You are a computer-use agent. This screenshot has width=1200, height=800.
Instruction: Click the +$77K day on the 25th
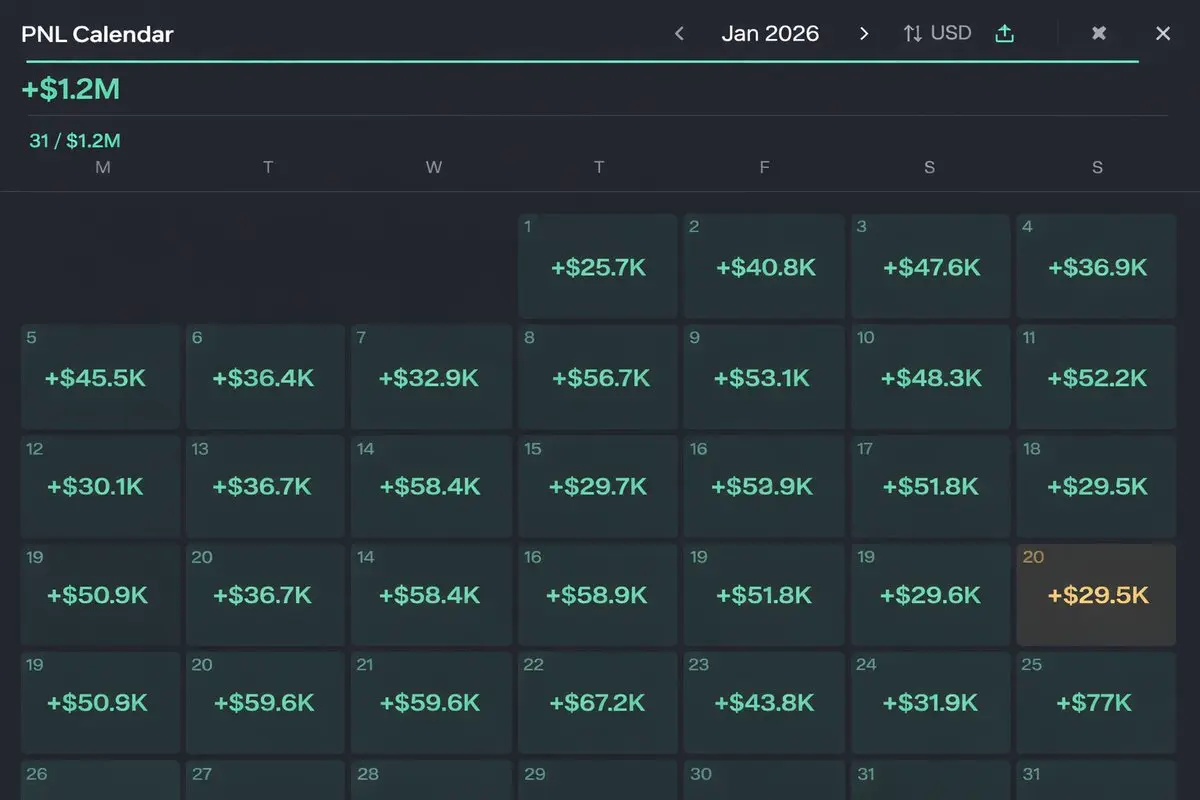[x=1096, y=701]
